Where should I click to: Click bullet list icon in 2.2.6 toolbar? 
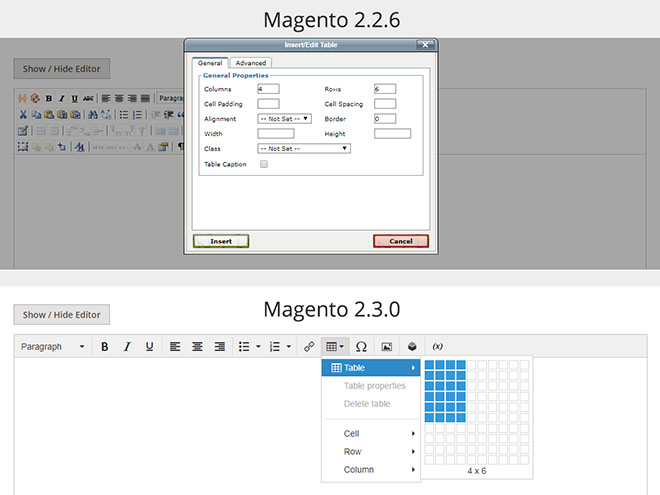tap(124, 114)
